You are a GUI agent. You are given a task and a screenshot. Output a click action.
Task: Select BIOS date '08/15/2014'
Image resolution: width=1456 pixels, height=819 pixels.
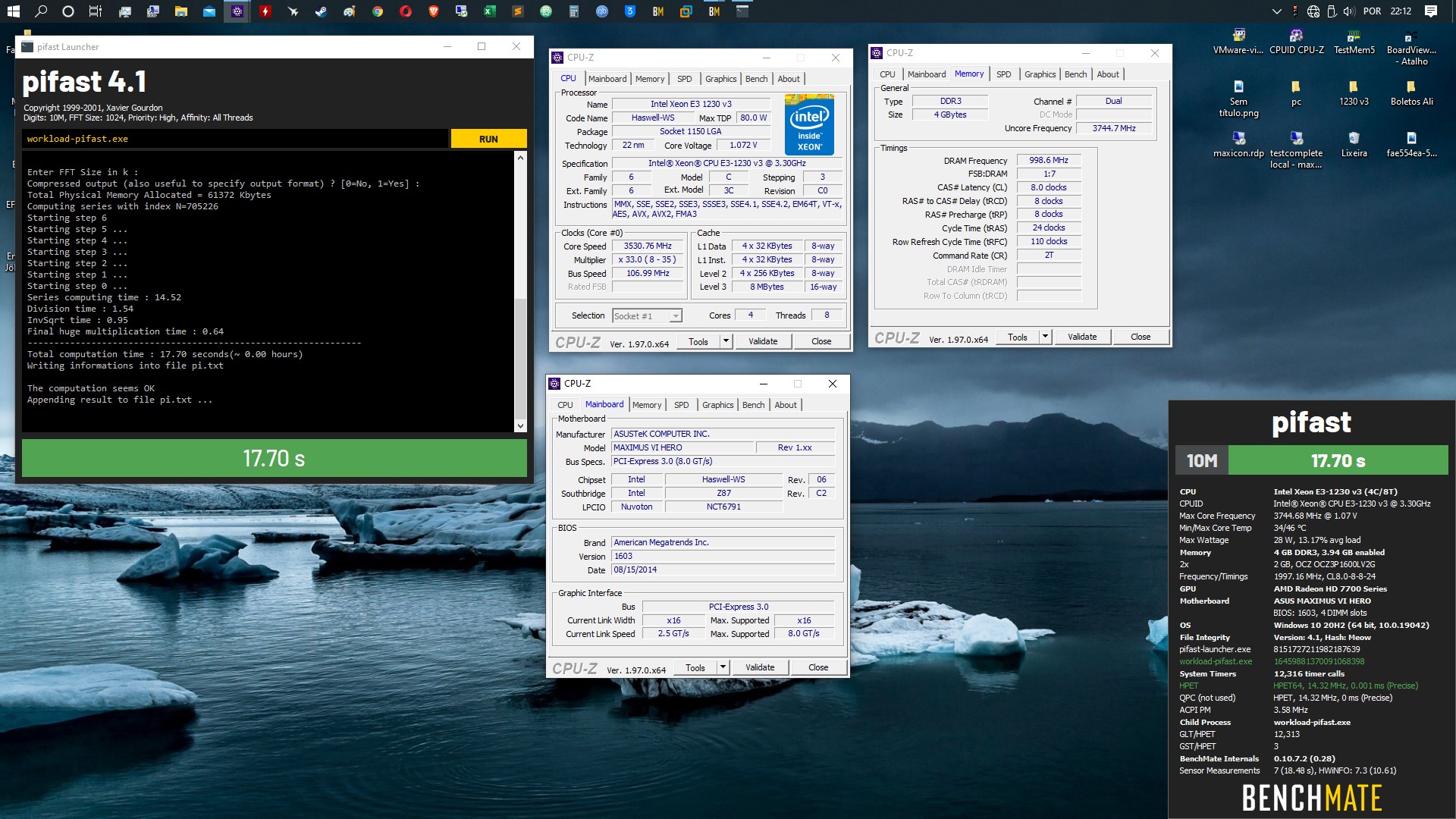point(723,570)
